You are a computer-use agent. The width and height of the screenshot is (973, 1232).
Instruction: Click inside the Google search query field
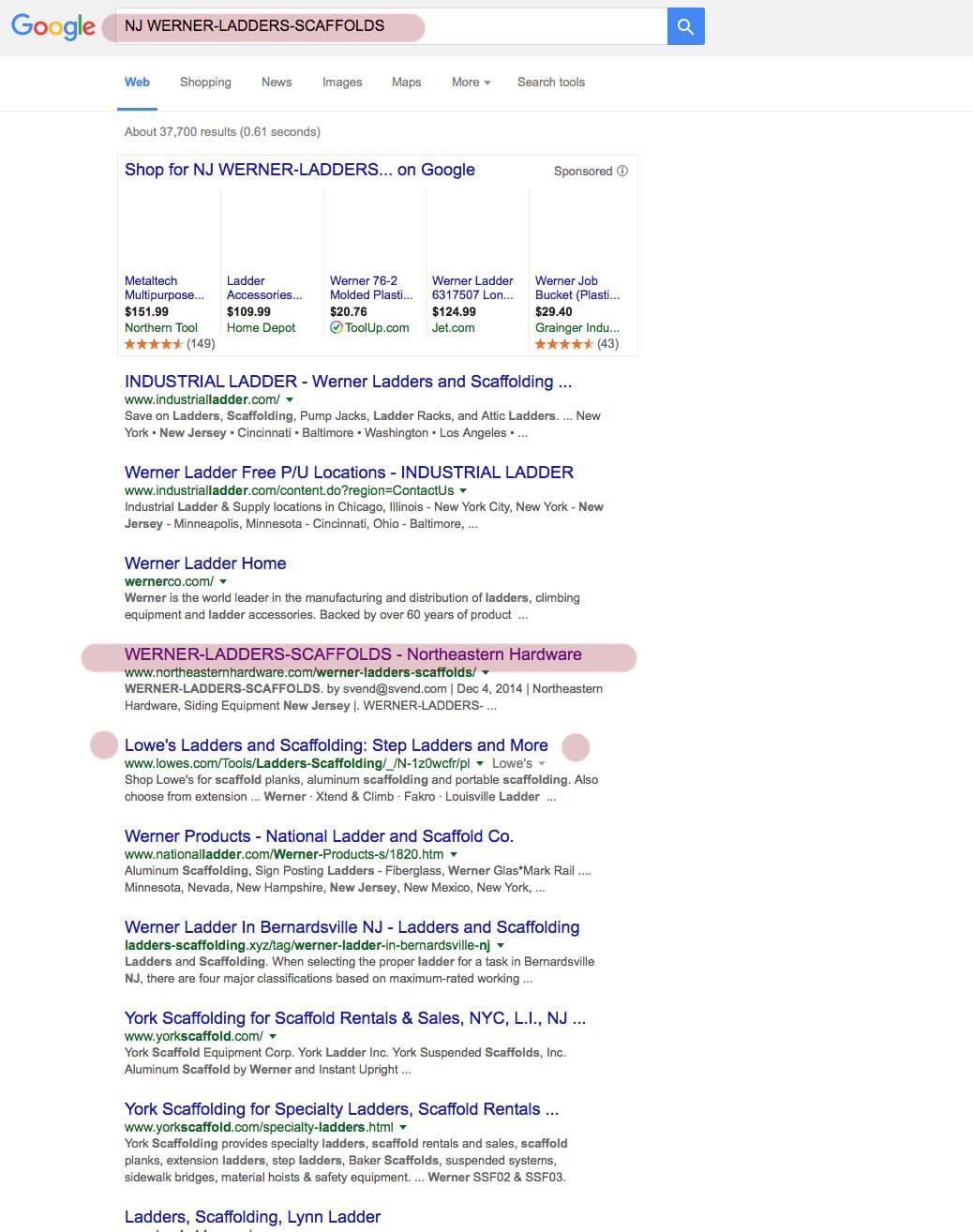(x=394, y=26)
